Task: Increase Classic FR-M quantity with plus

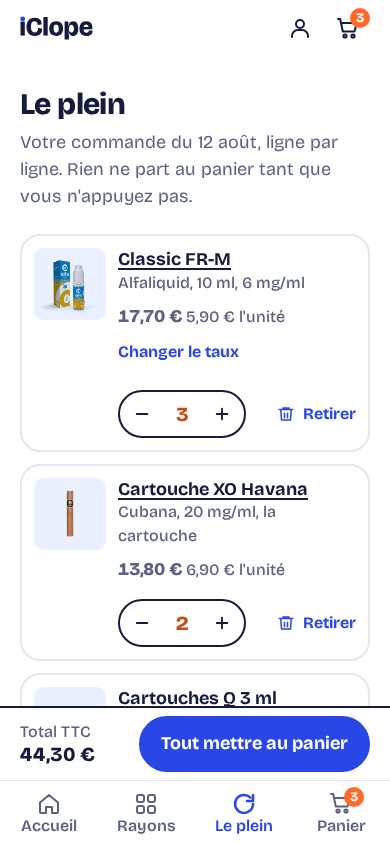Action: click(x=222, y=414)
